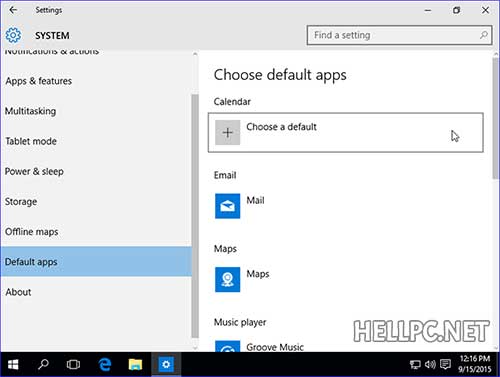Screen dimensions: 500x377
Task: Open File Explorer from taskbar
Action: point(135,365)
